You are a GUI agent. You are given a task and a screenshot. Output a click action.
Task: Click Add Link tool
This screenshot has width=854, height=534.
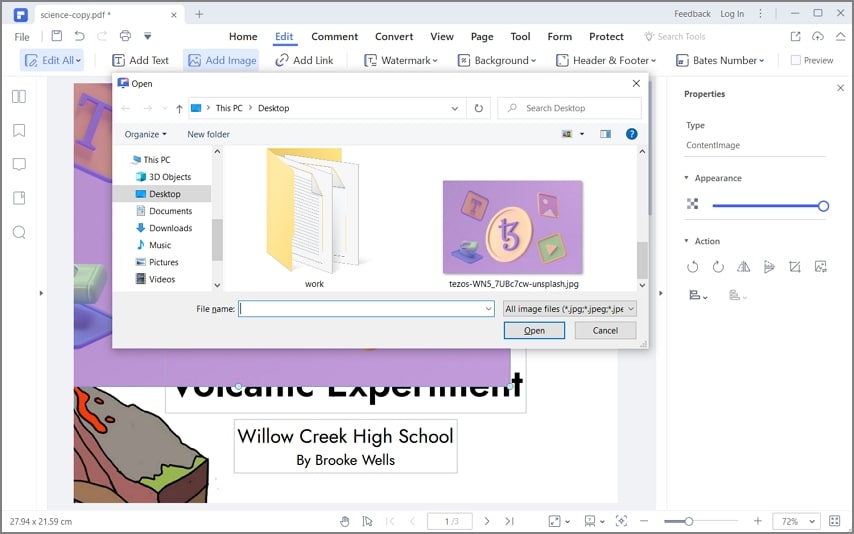point(304,60)
